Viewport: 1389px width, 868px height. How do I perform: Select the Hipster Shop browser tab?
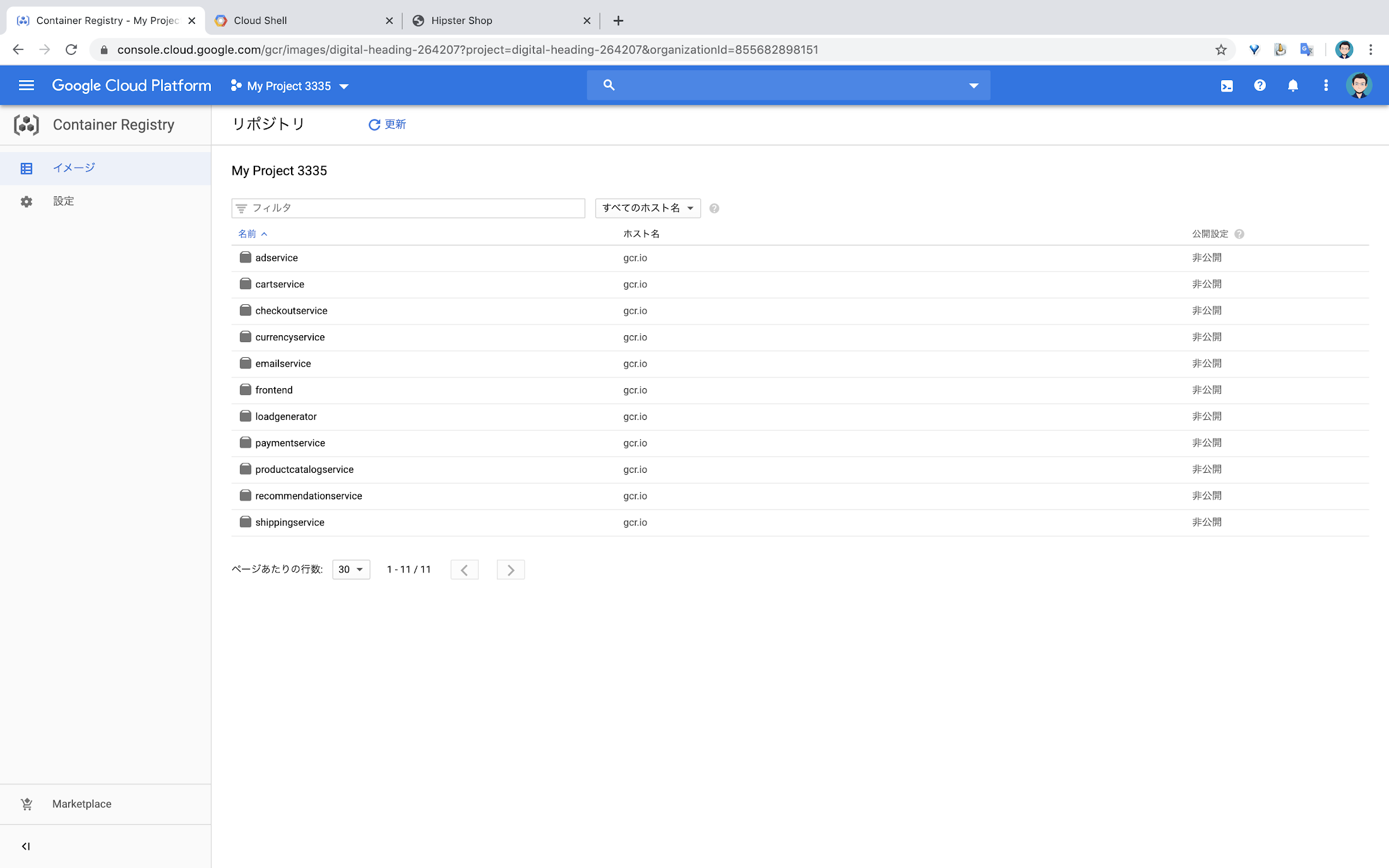click(499, 20)
